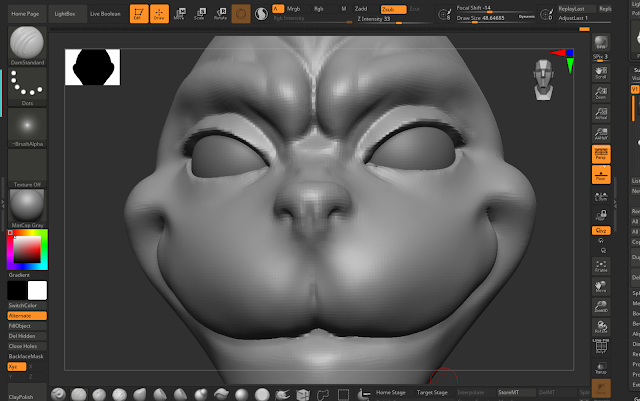This screenshot has width=640, height=401.
Task: Click Del Hidden
Action: [x=27, y=336]
